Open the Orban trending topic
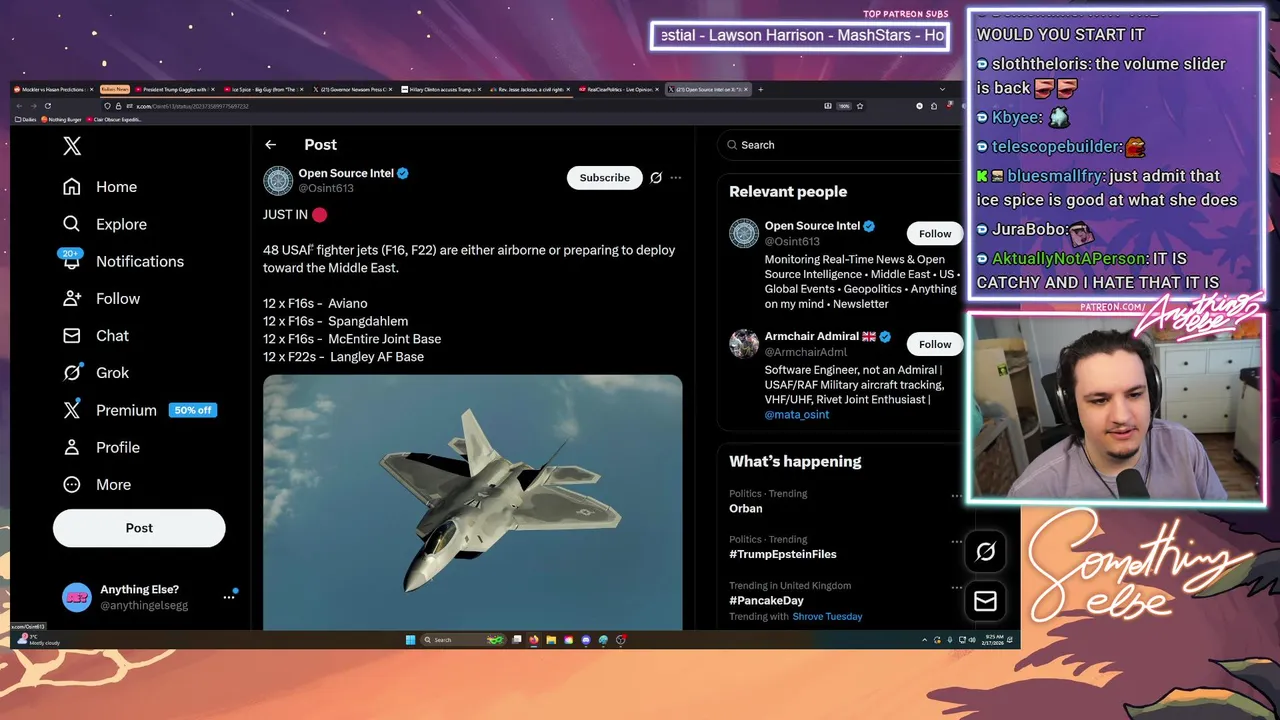The height and width of the screenshot is (720, 1280). click(x=746, y=508)
